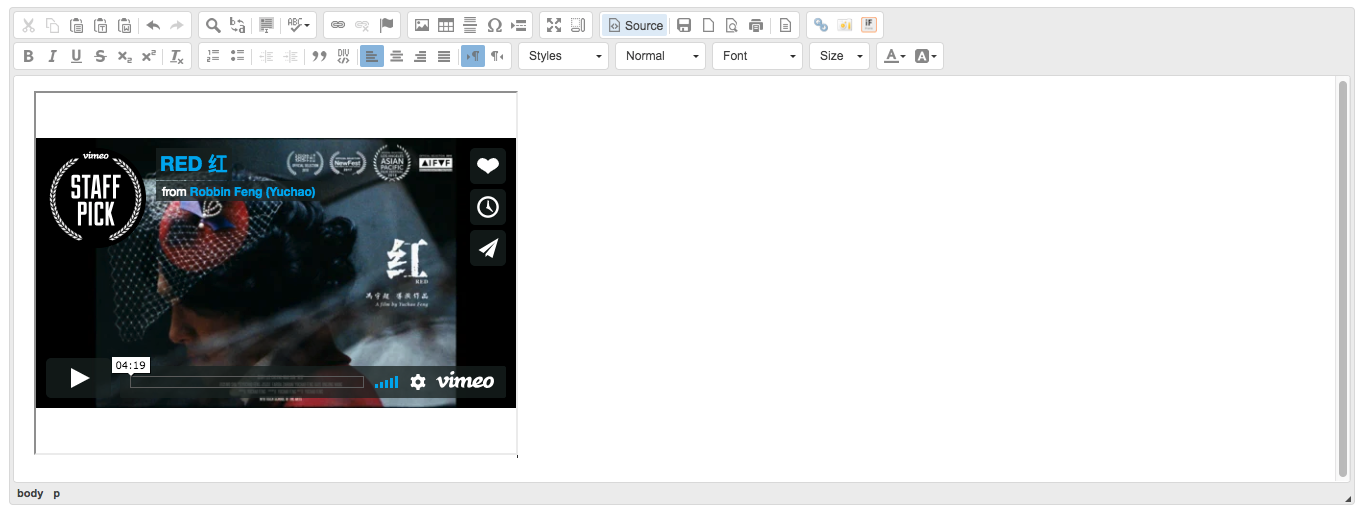1369x516 pixels.
Task: Toggle italic formatting
Action: point(53,56)
